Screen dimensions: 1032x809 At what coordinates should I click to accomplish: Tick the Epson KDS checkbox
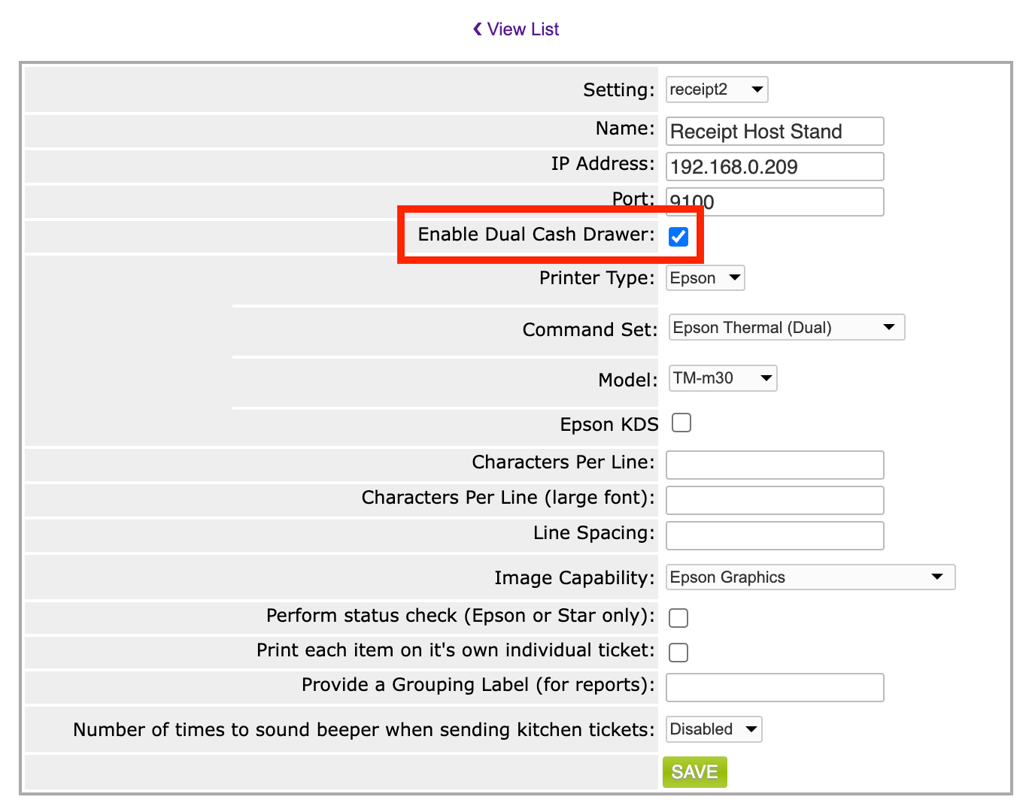click(x=682, y=423)
